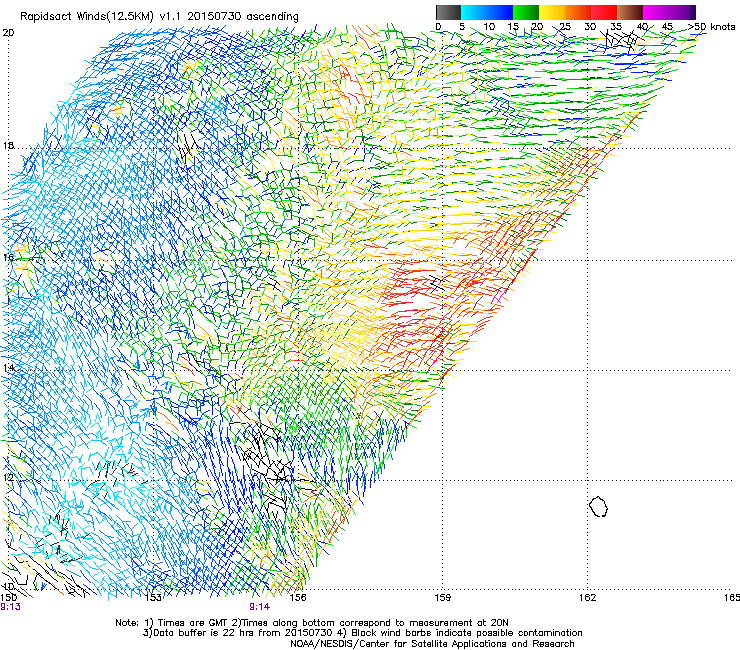The height and width of the screenshot is (650, 740).
Task: Click the longitude label 156
Action: [x=298, y=598]
